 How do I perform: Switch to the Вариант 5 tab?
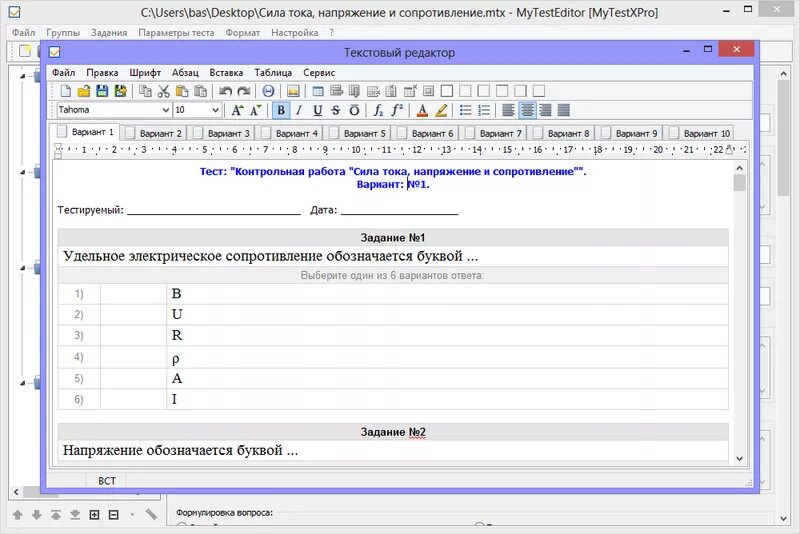(359, 133)
